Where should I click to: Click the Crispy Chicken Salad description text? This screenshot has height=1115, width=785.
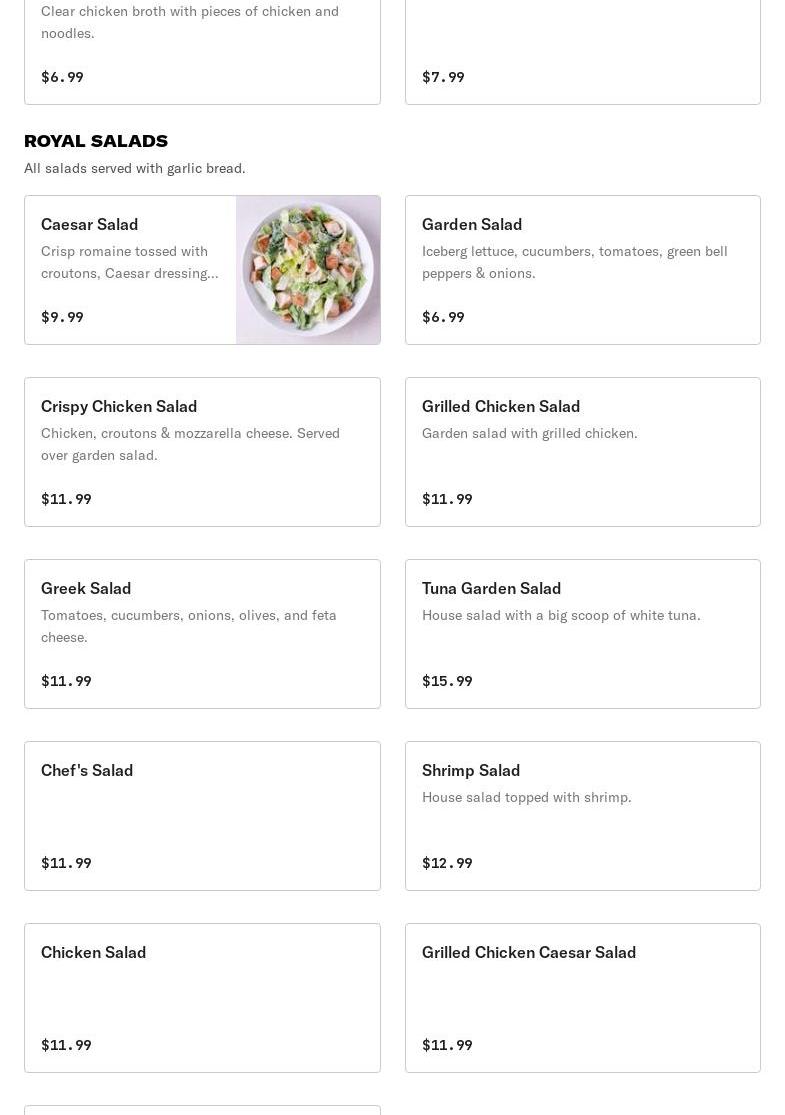[190, 444]
